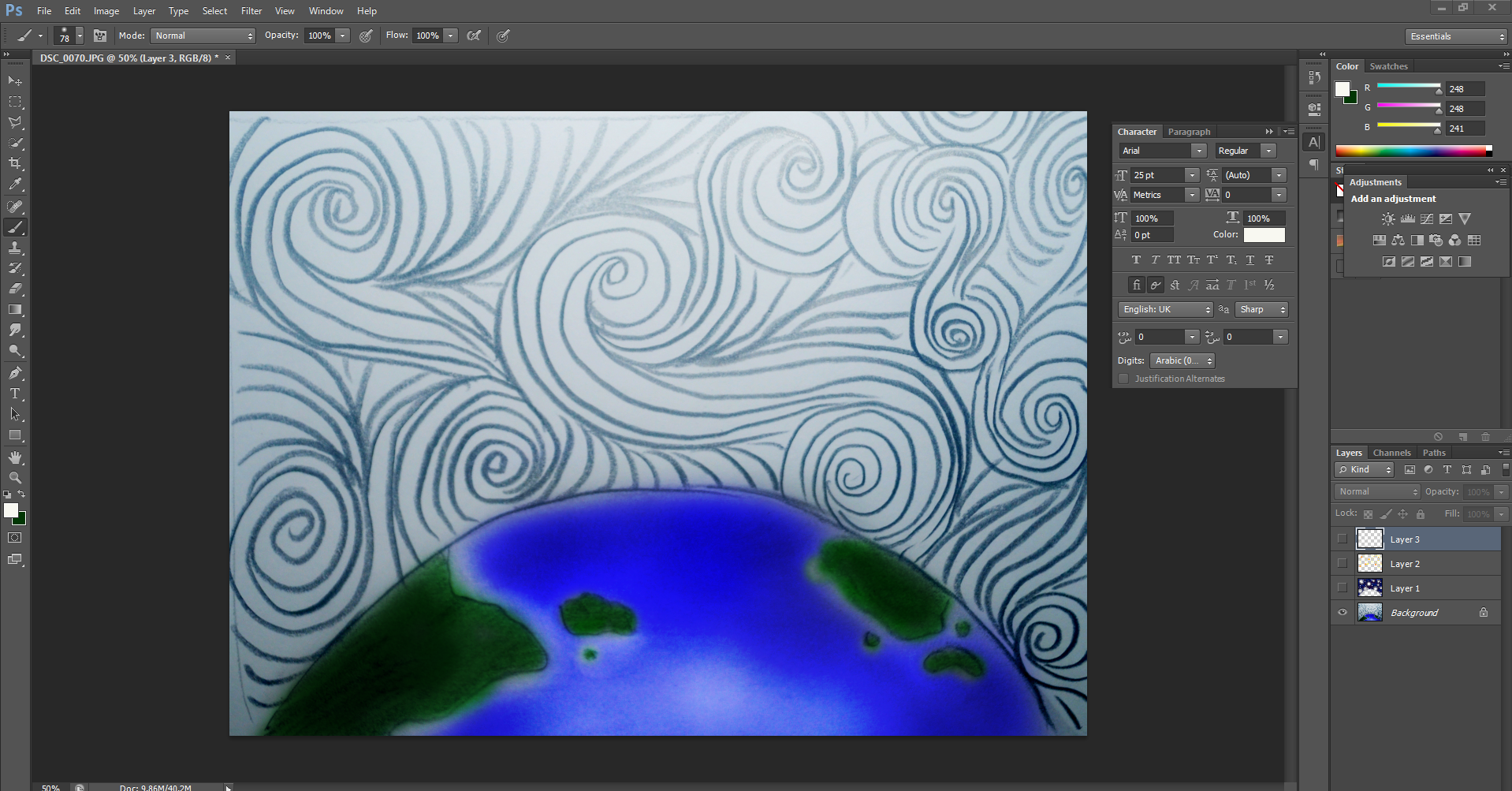Click the text Color swatch

tap(1264, 235)
